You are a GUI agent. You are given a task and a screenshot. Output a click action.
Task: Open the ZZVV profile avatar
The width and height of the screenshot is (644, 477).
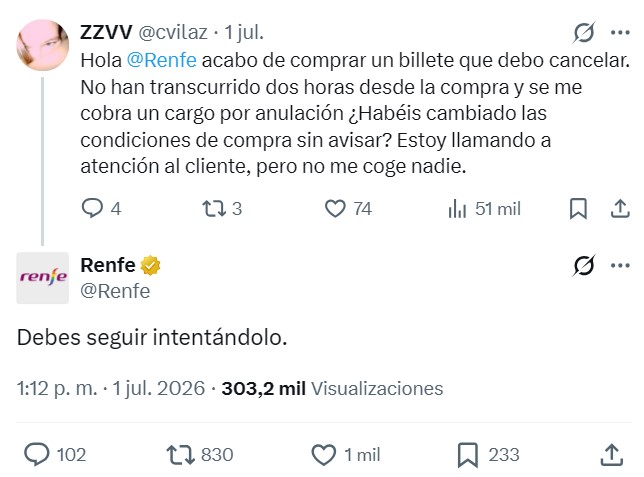(x=43, y=45)
